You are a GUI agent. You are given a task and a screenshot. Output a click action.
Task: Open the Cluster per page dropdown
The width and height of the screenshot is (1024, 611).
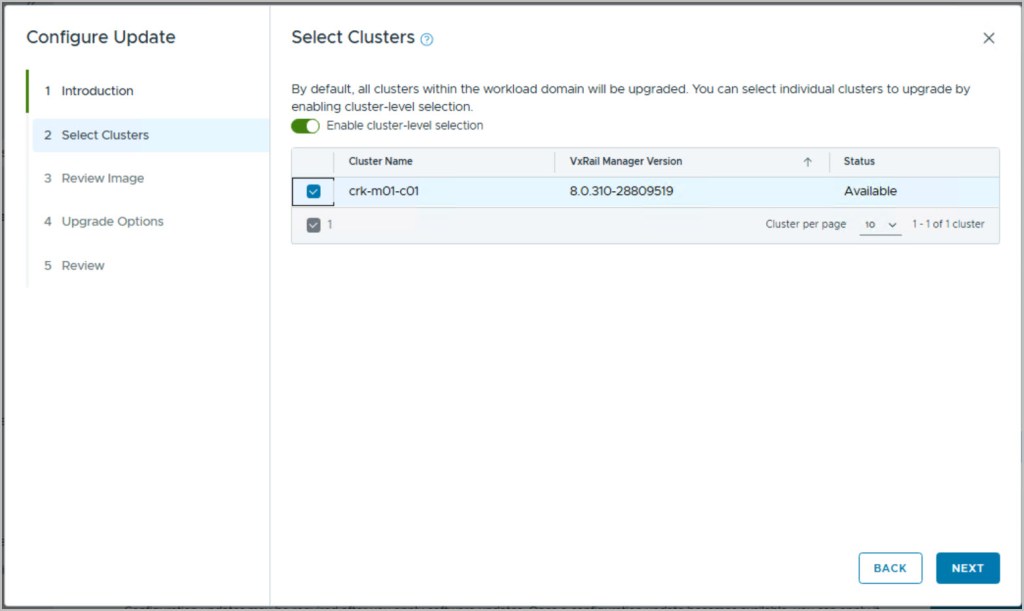coord(880,225)
